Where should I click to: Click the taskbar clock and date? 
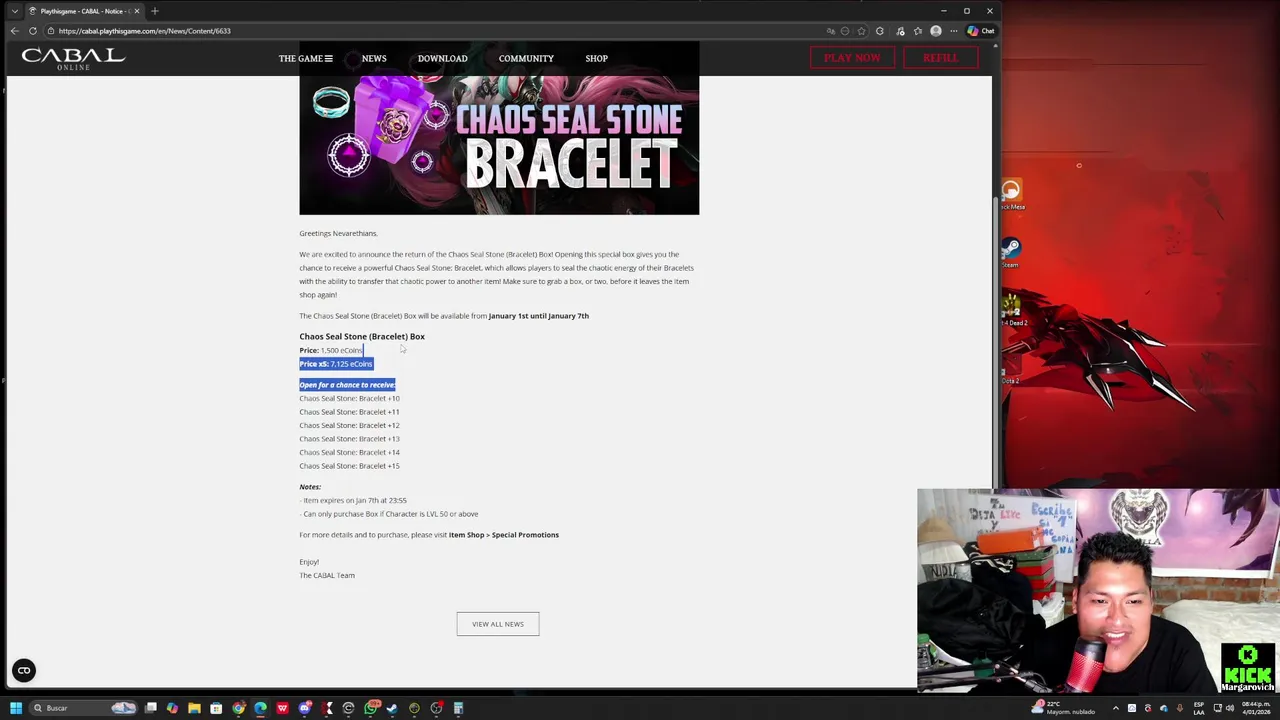point(1256,708)
